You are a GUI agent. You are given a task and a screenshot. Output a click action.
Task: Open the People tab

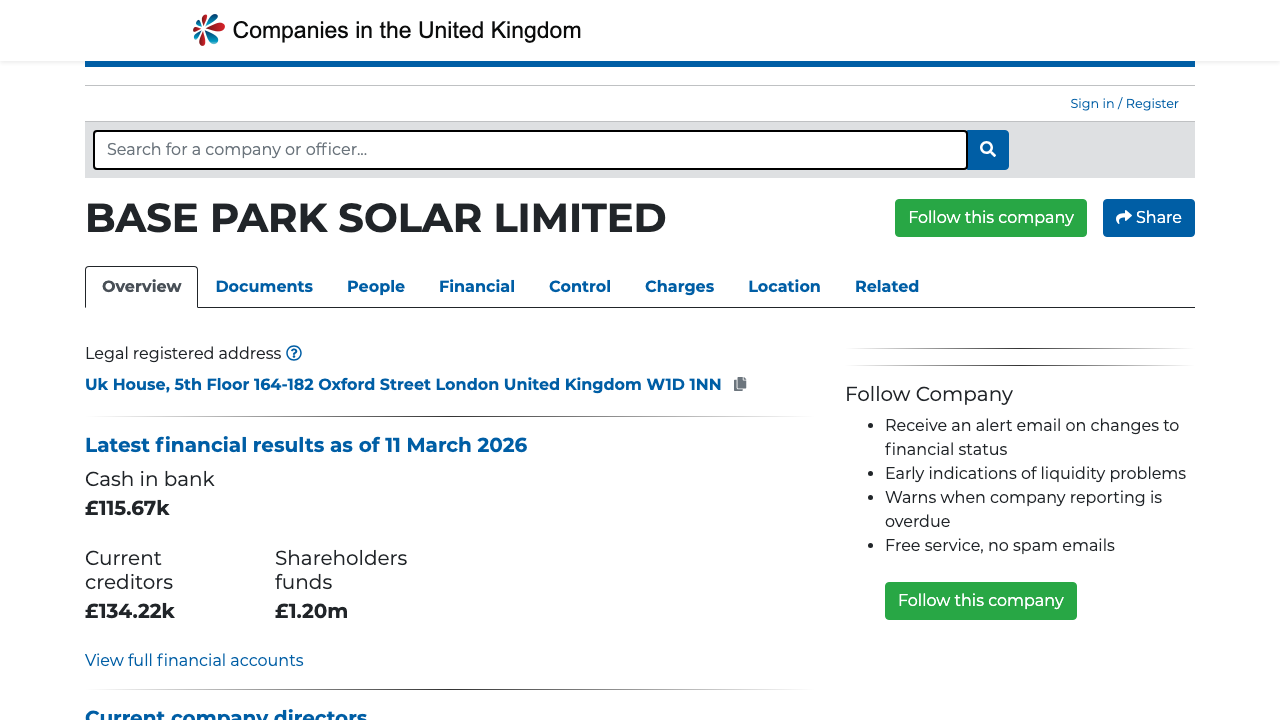pyautogui.click(x=376, y=287)
